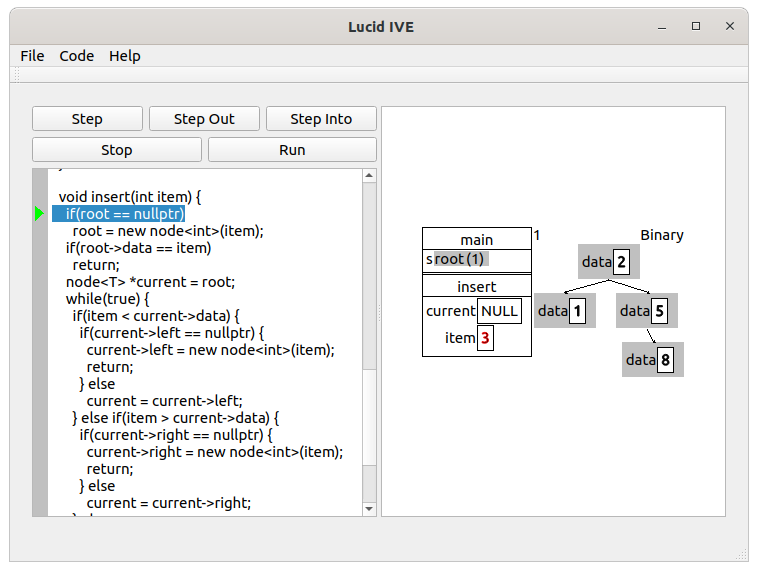Viewport: 758px width, 571px height.
Task: Click the 'Binary' label above the tree
Action: [x=662, y=235]
